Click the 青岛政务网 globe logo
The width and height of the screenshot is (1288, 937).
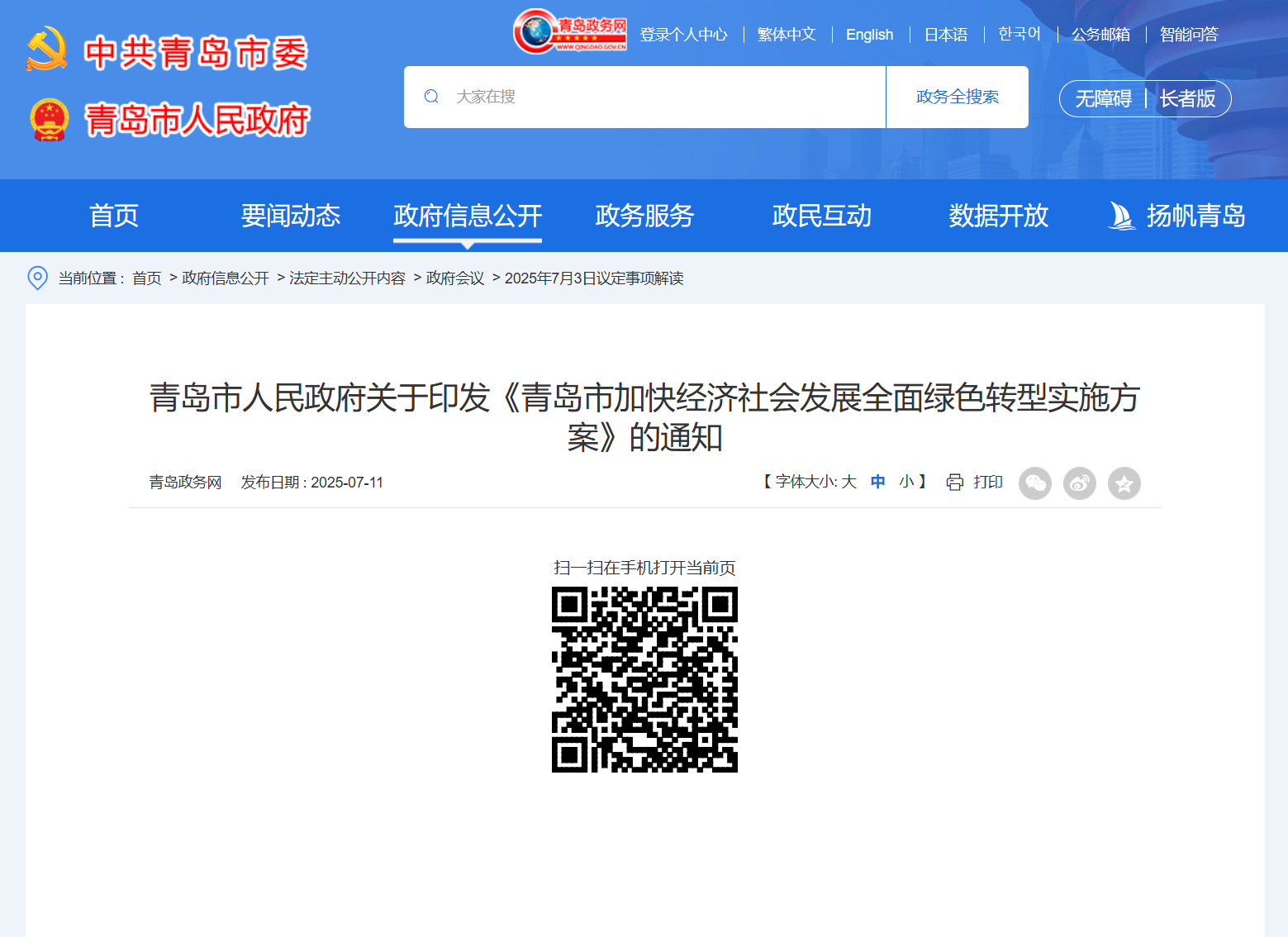[570, 33]
